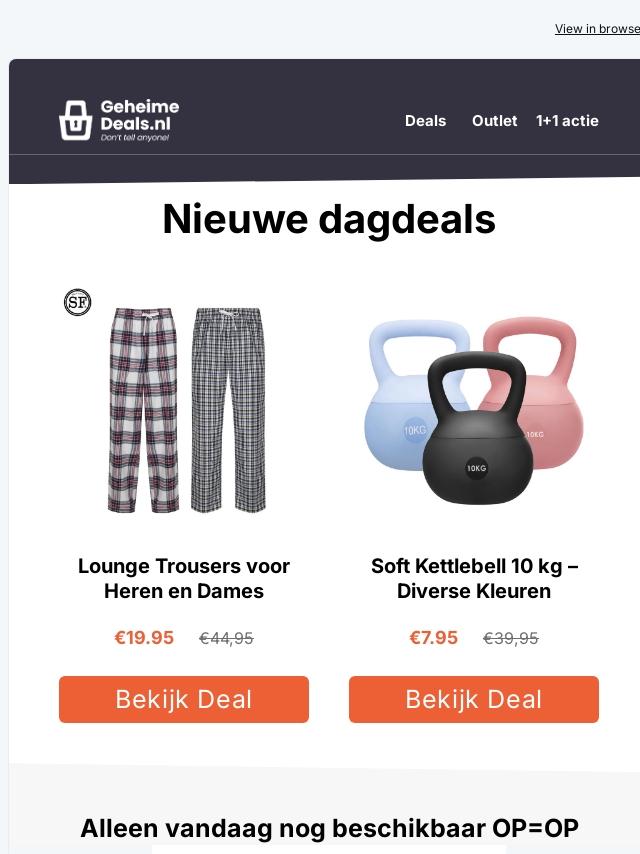Click the GeheimeDeals.nl logo text

[x=140, y=120]
